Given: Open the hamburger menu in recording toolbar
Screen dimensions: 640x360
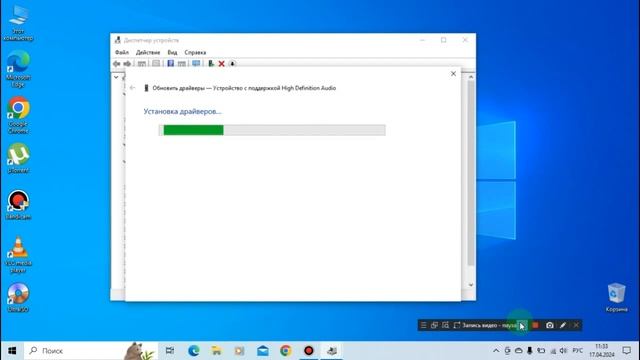Looking at the screenshot, I should (x=423, y=325).
